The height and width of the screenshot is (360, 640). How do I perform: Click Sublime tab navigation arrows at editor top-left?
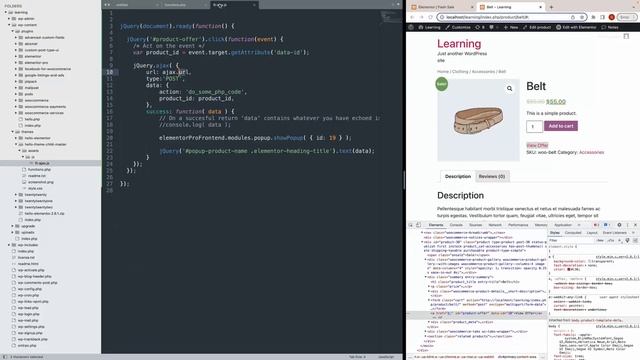[107, 5]
